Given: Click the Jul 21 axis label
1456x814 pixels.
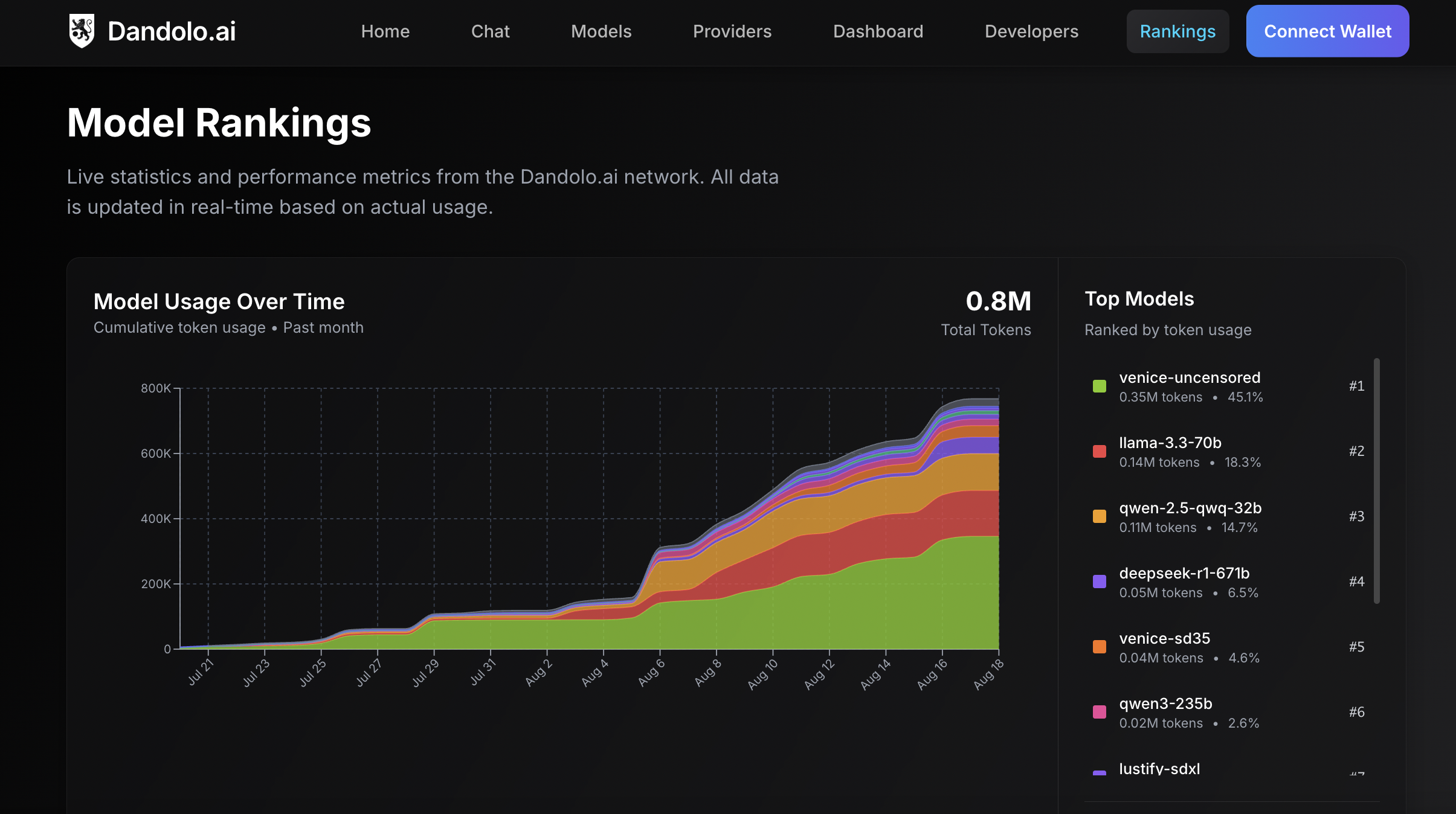Looking at the screenshot, I should 201,672.
